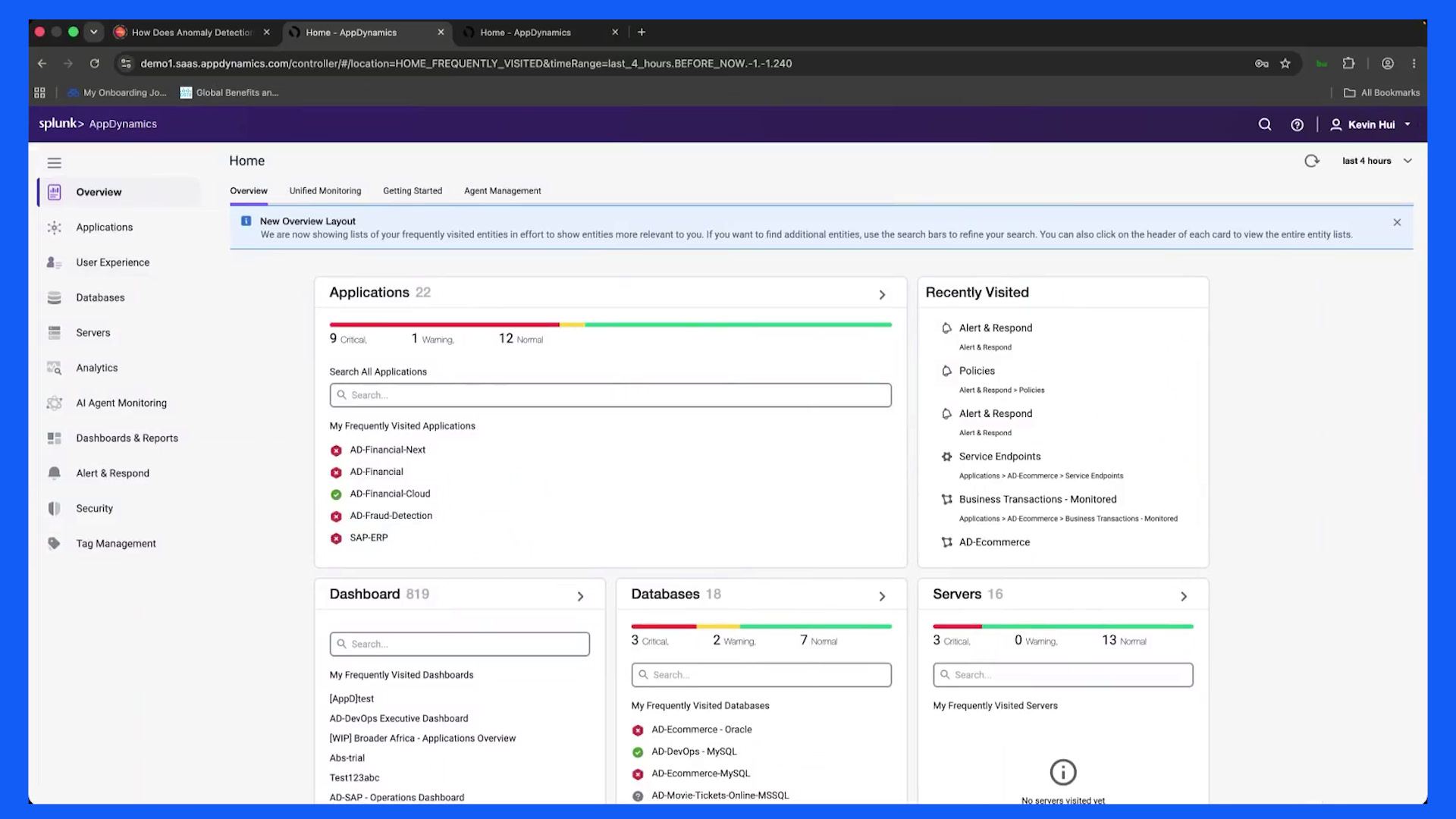The width and height of the screenshot is (1456, 819).
Task: Open User Experience in the sidebar
Action: pyautogui.click(x=112, y=262)
